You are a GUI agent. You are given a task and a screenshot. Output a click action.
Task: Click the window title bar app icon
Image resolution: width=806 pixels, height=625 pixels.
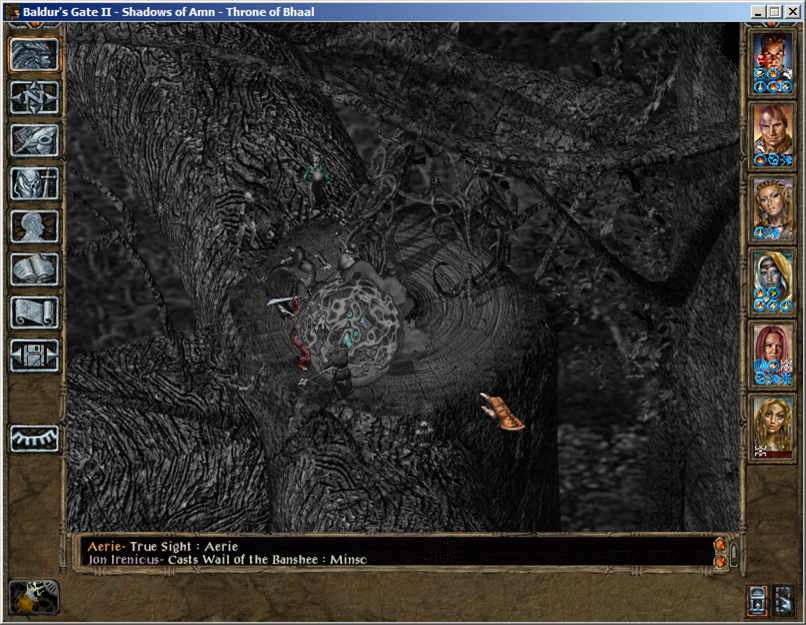pyautogui.click(x=11, y=11)
